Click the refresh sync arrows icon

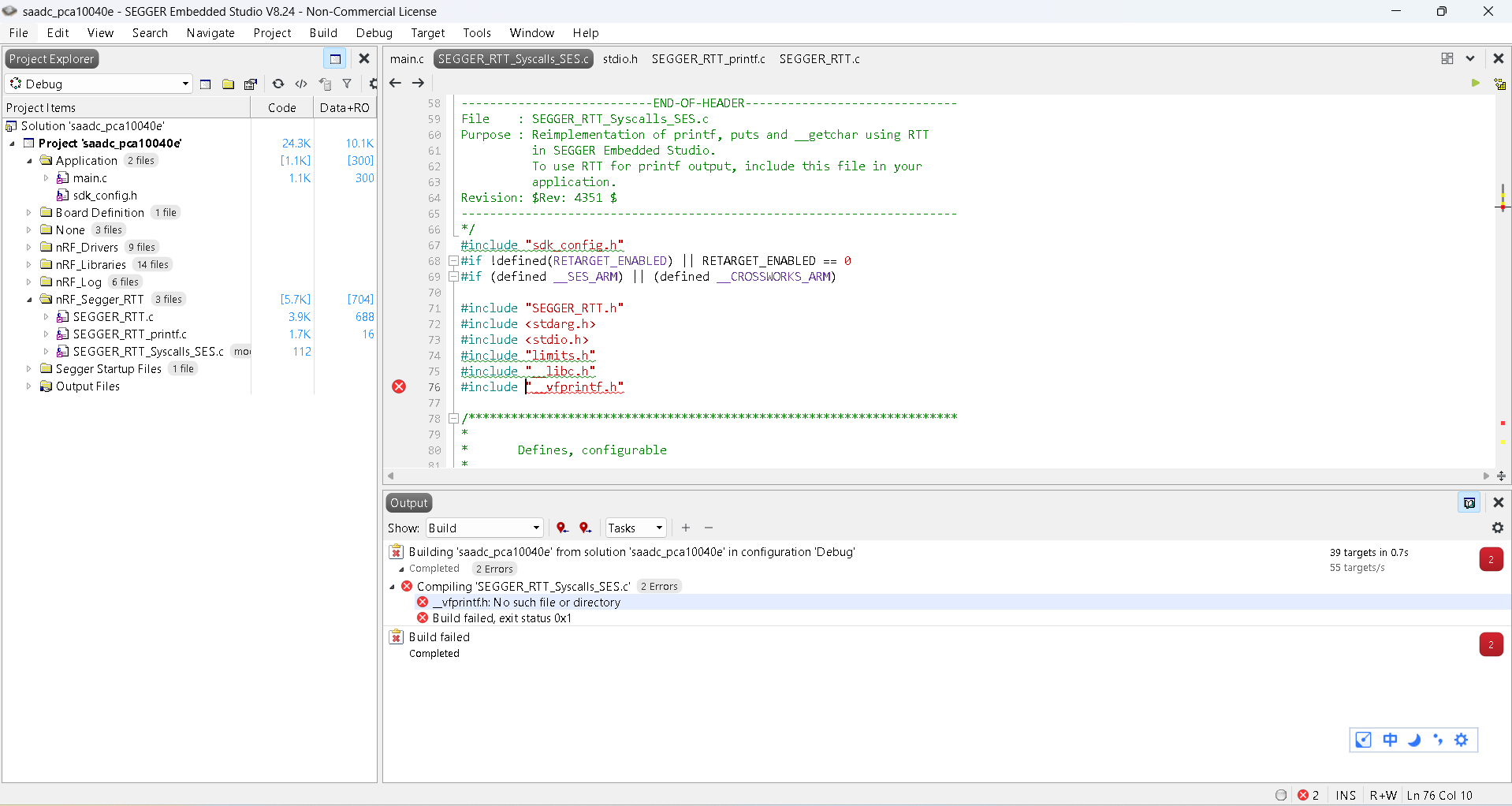[278, 84]
